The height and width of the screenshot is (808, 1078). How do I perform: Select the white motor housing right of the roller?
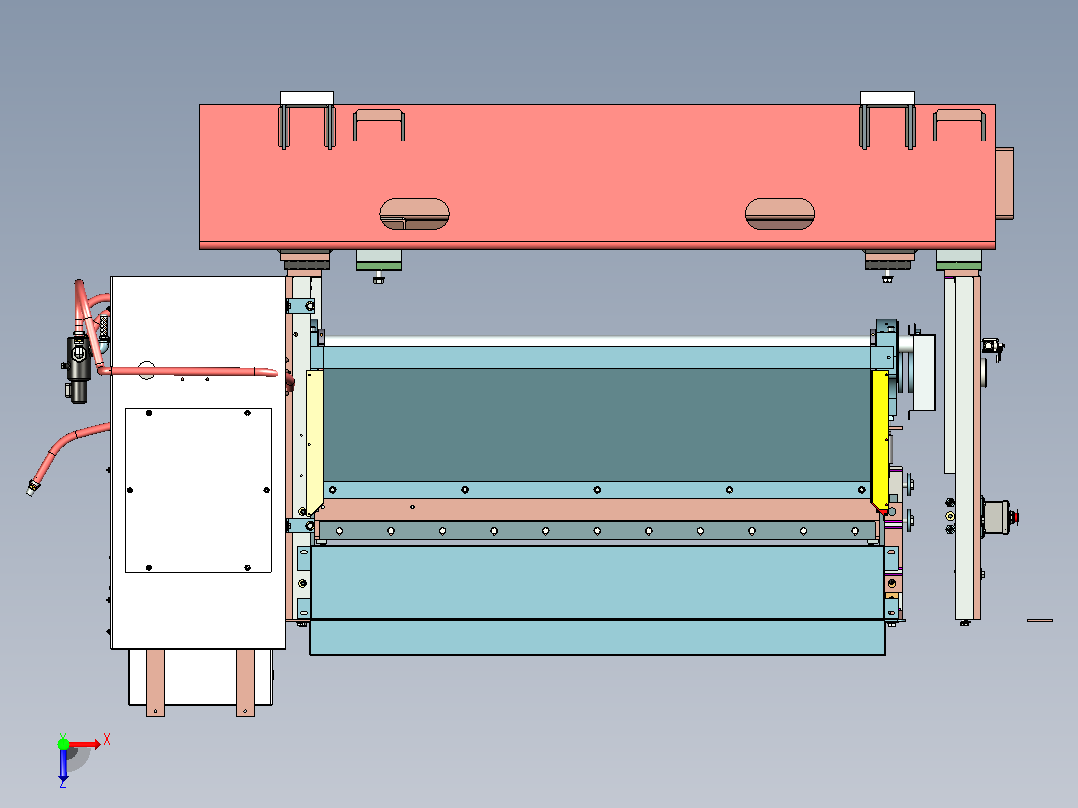pos(923,372)
